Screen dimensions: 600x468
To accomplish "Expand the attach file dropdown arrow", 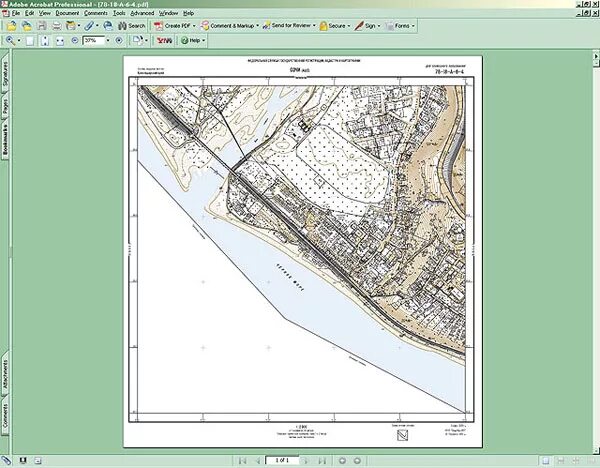I will [97, 26].
